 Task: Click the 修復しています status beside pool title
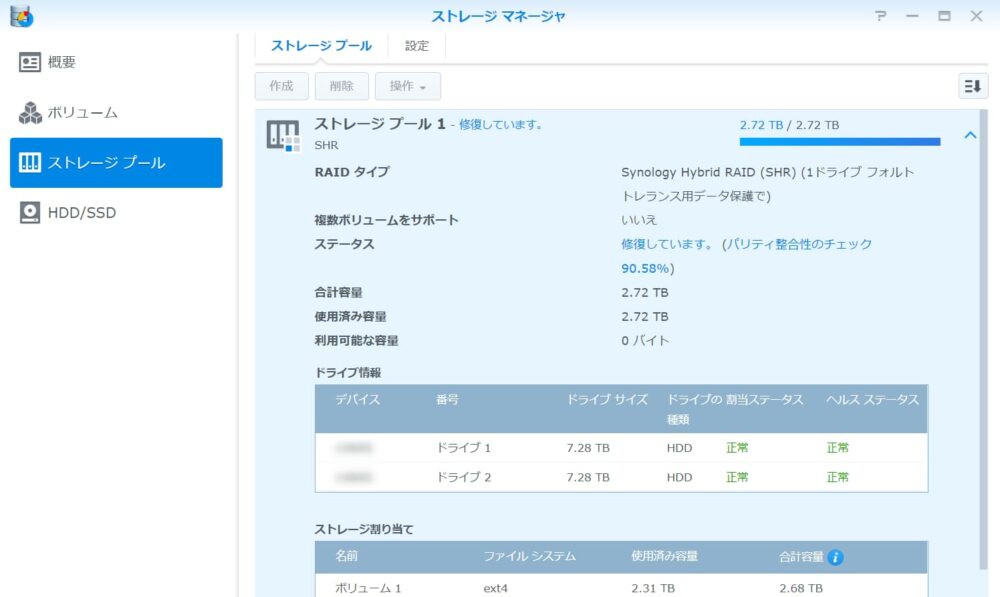[501, 125]
